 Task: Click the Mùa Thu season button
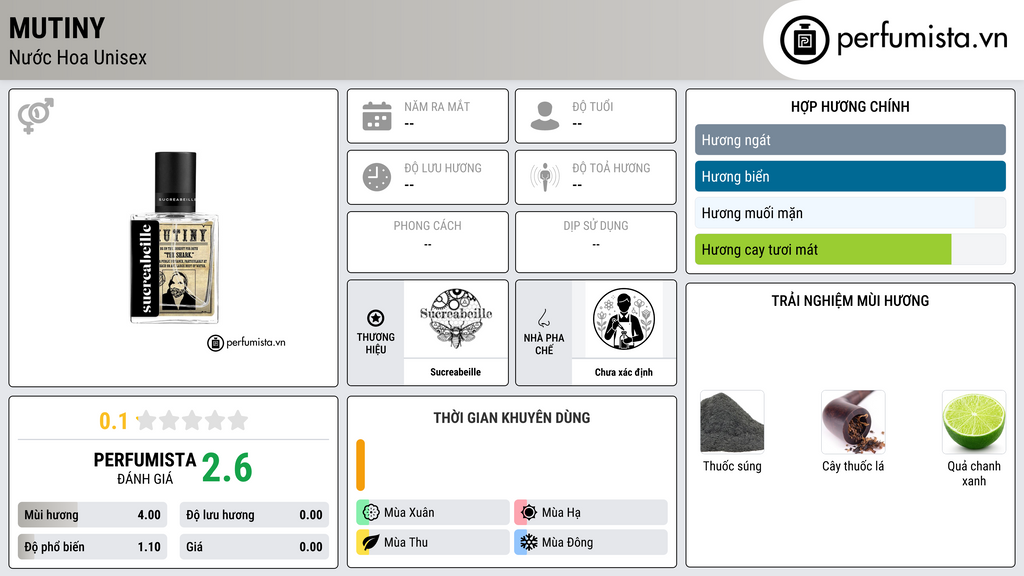tap(433, 542)
